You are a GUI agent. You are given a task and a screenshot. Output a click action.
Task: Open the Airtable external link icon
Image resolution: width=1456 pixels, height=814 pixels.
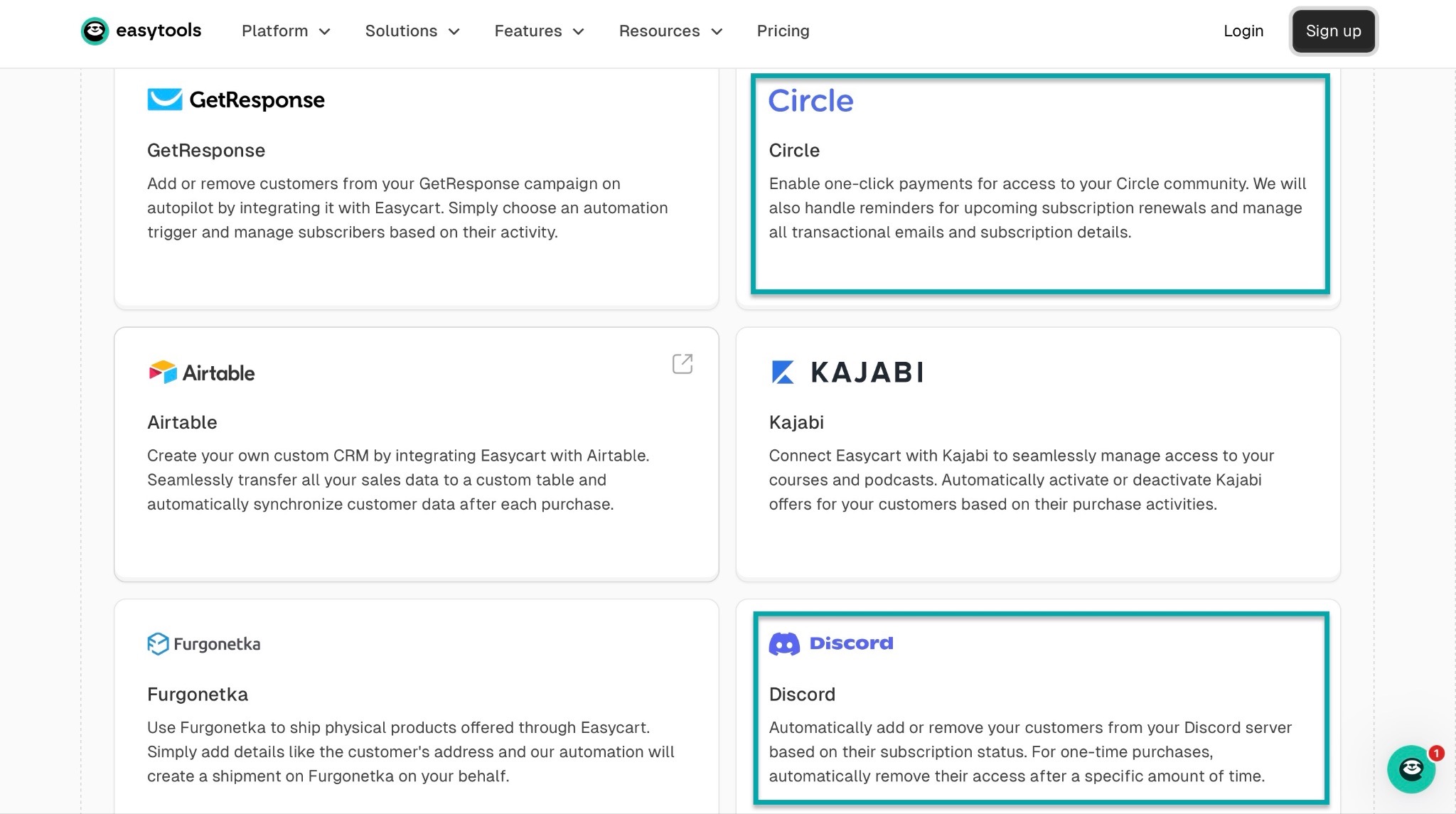[682, 364]
